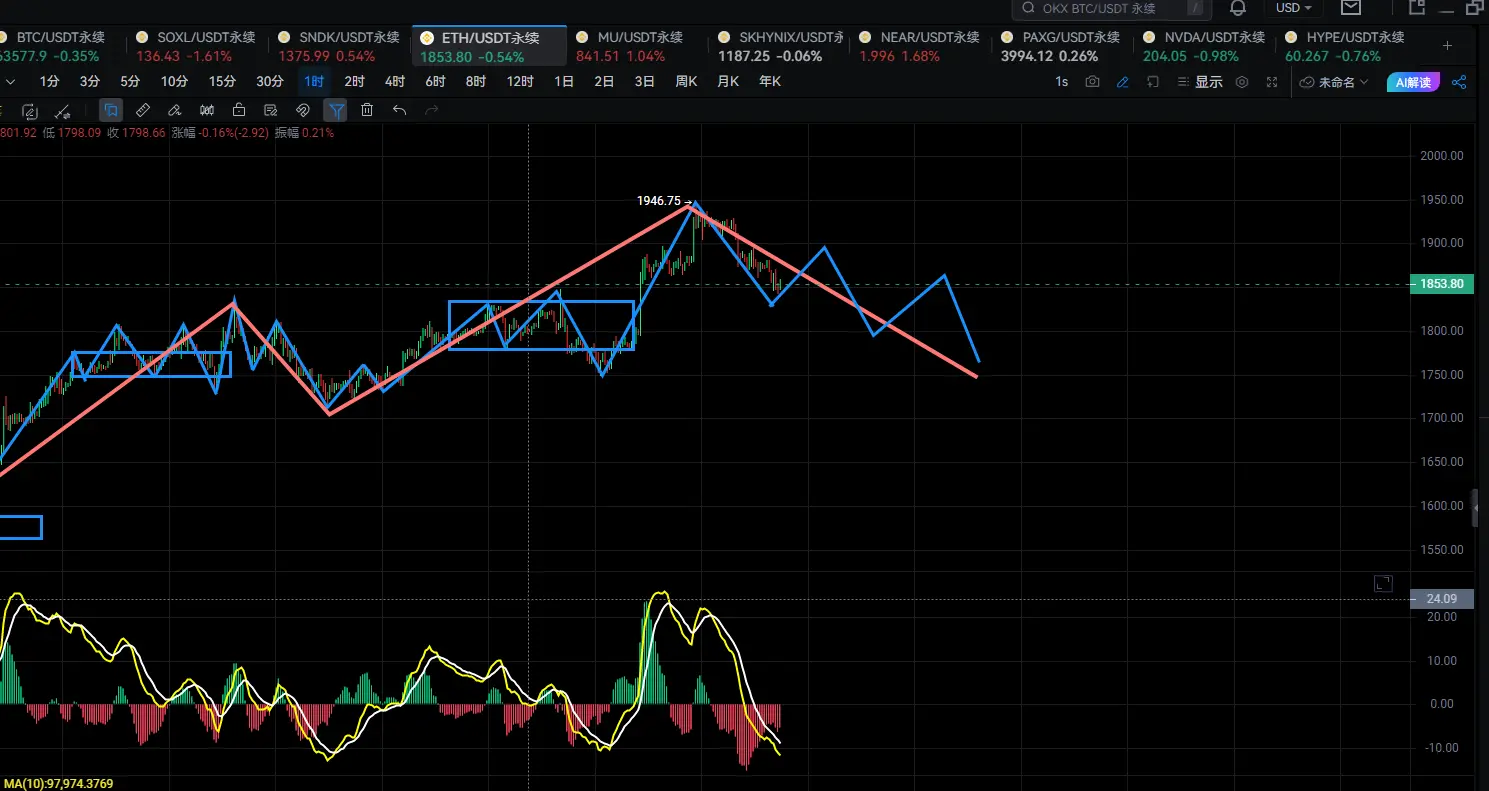This screenshot has height=791, width=1489.
Task: Toggle the drawing lock icon
Action: click(239, 111)
